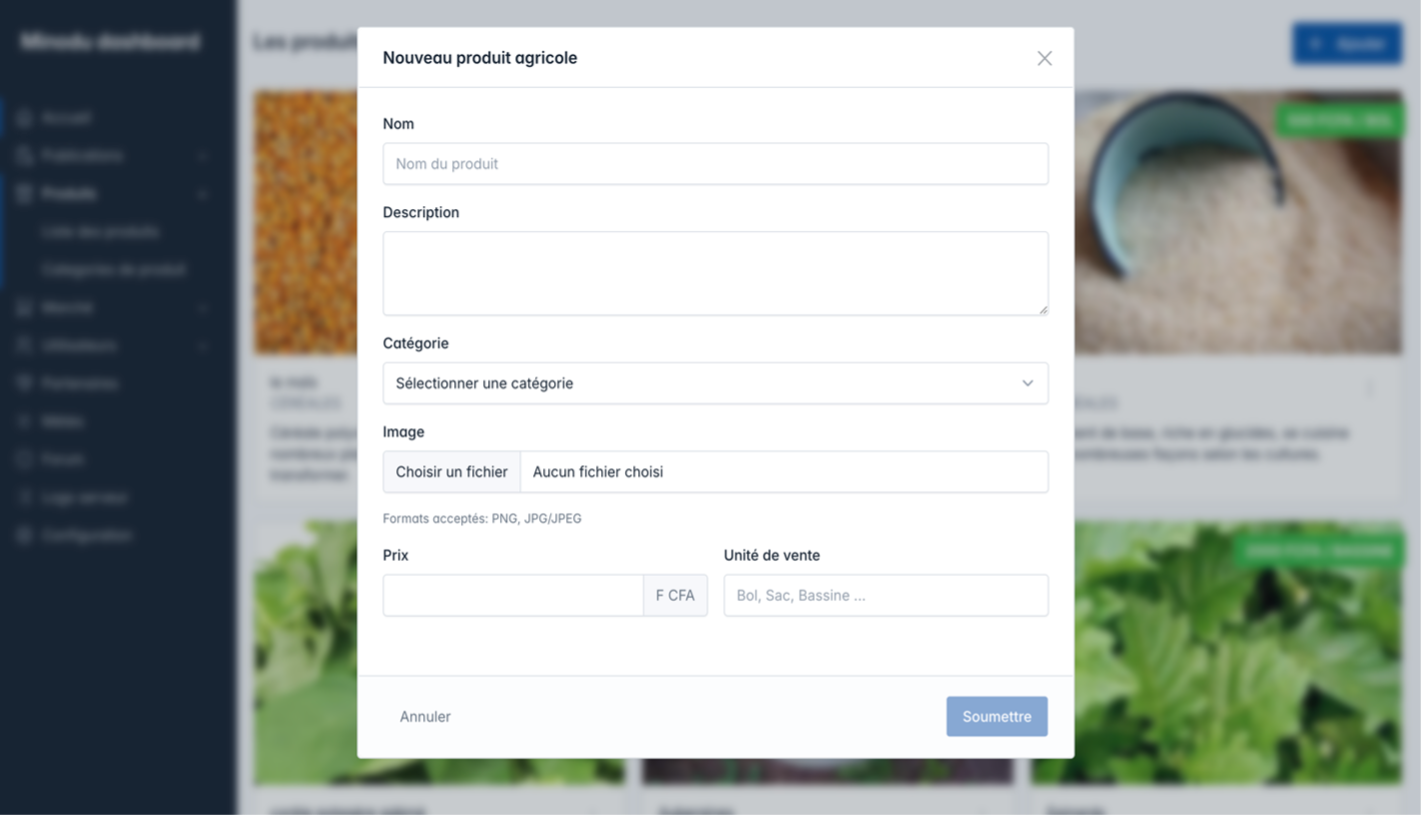This screenshot has height=818, width=1423.
Task: Click the Choisir un fichier button
Action: (451, 472)
